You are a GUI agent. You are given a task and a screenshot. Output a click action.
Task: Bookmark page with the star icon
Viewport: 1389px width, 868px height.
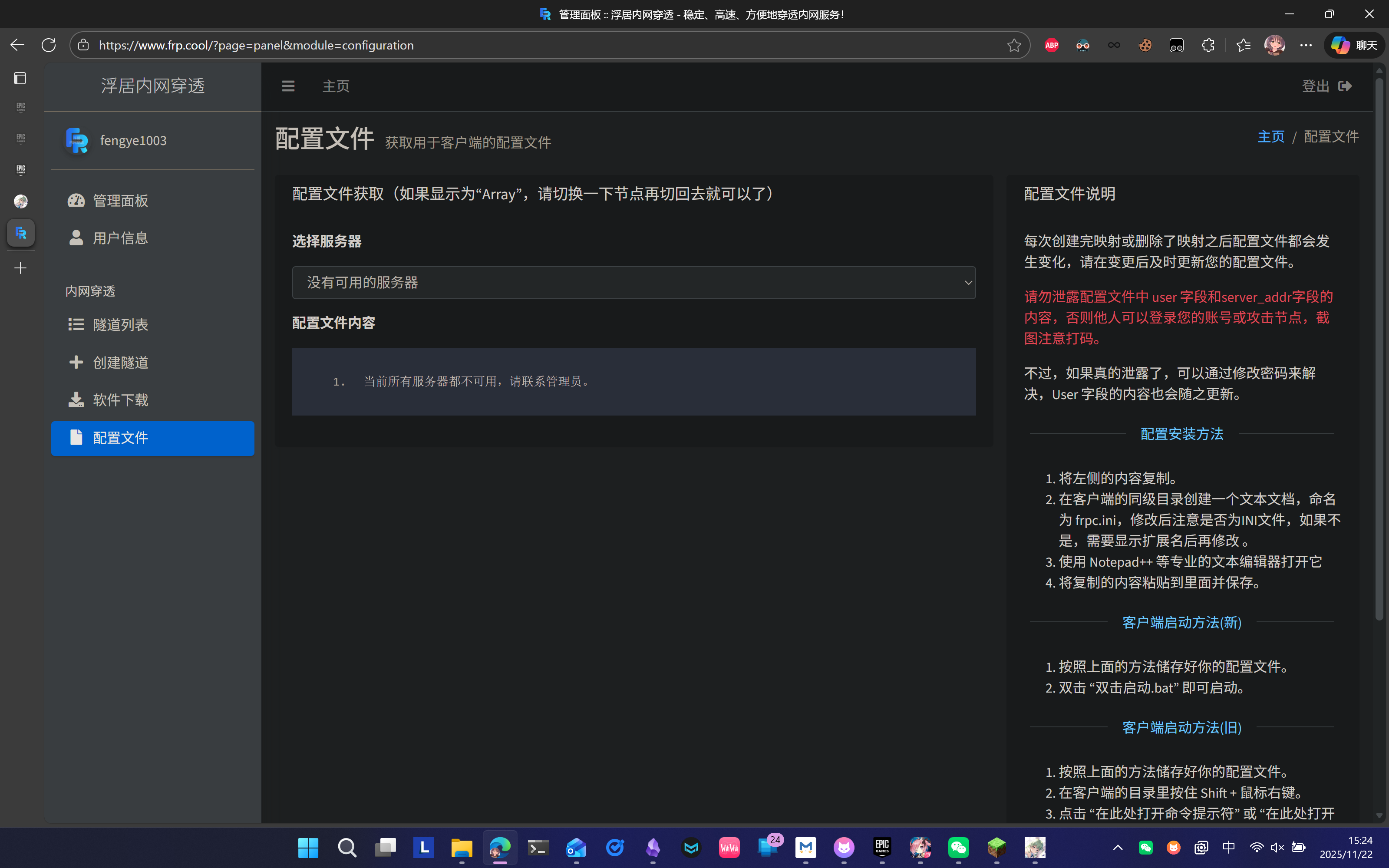click(x=1013, y=45)
